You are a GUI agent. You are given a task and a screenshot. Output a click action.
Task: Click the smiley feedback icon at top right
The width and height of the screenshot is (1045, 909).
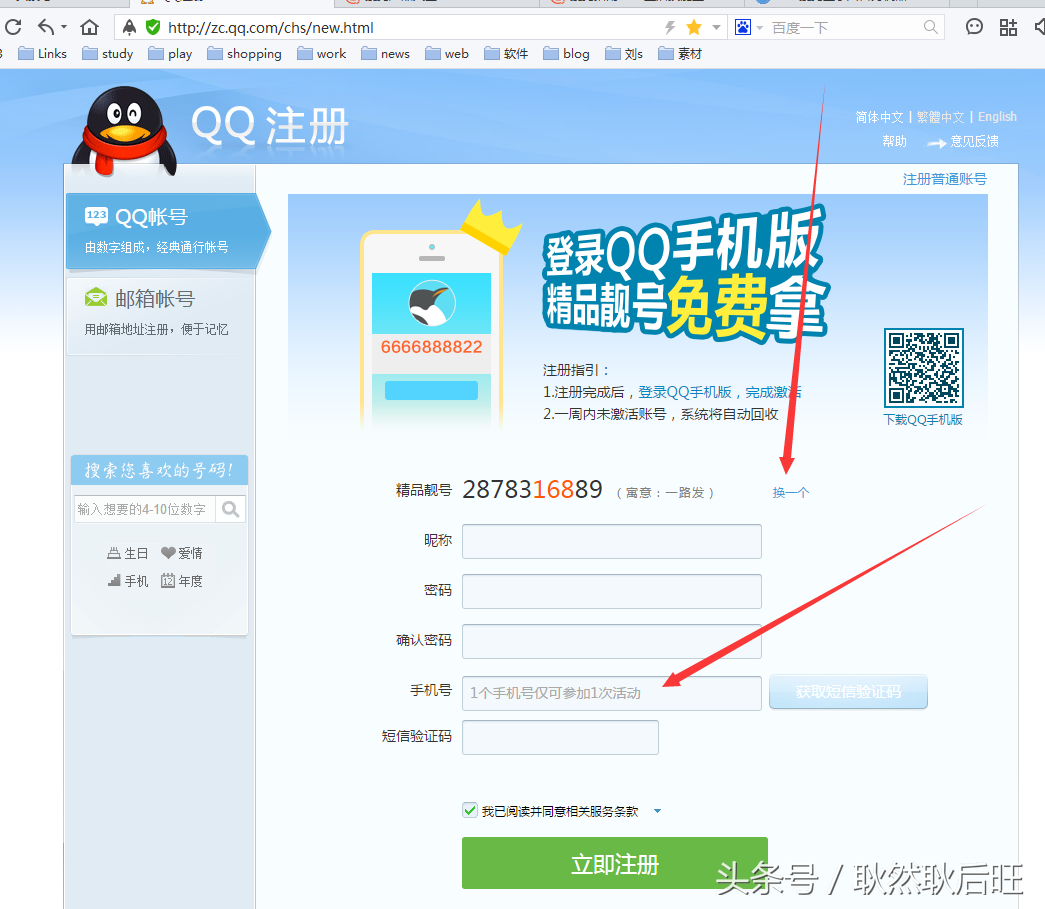point(974,26)
